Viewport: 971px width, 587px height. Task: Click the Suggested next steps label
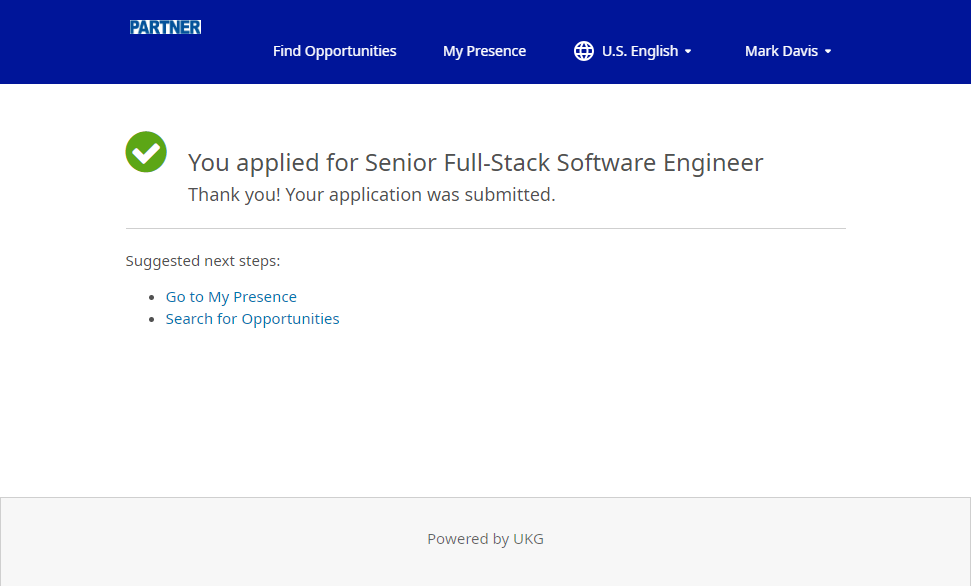203,261
